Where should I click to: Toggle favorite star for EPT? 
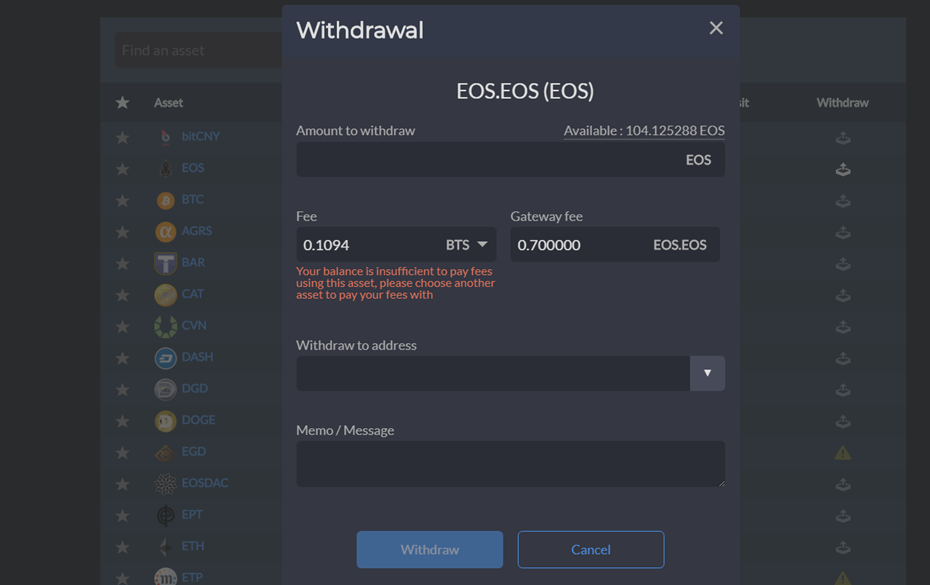click(x=122, y=516)
